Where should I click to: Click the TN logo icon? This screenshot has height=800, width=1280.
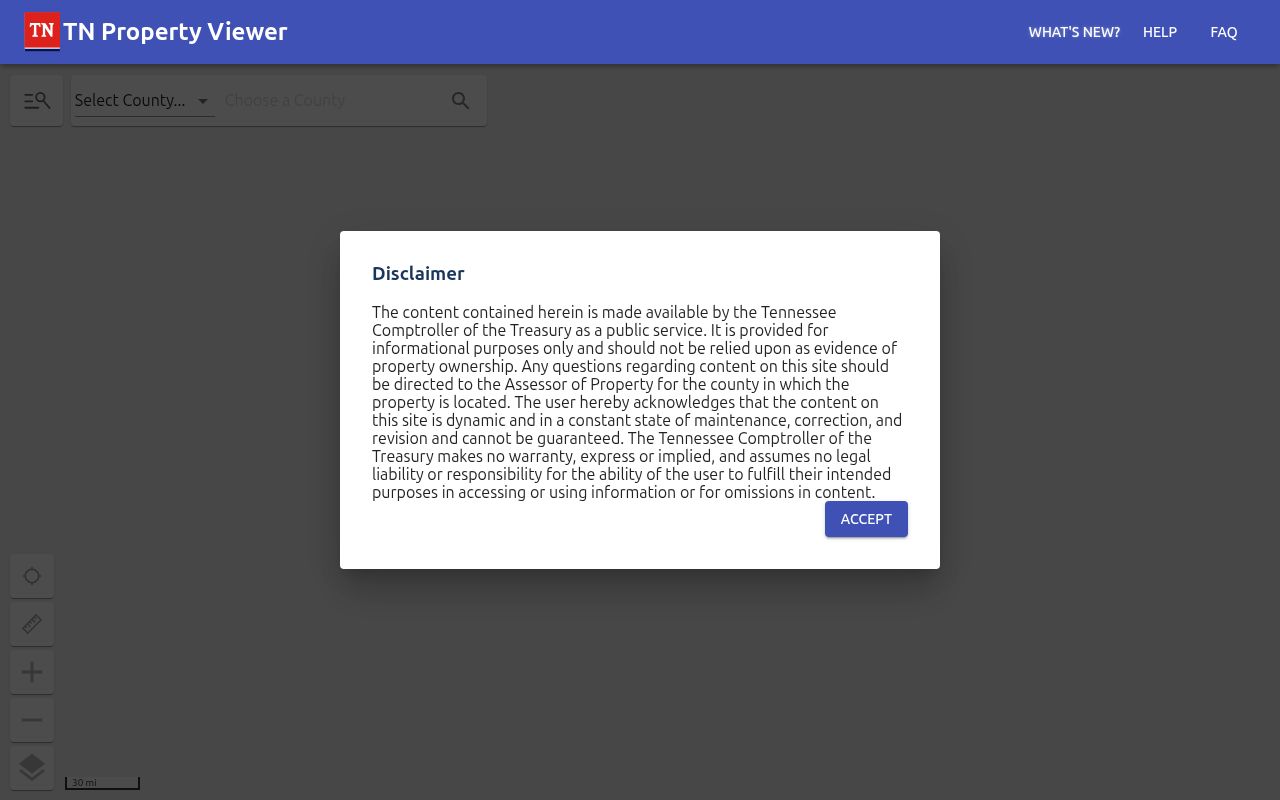42,31
